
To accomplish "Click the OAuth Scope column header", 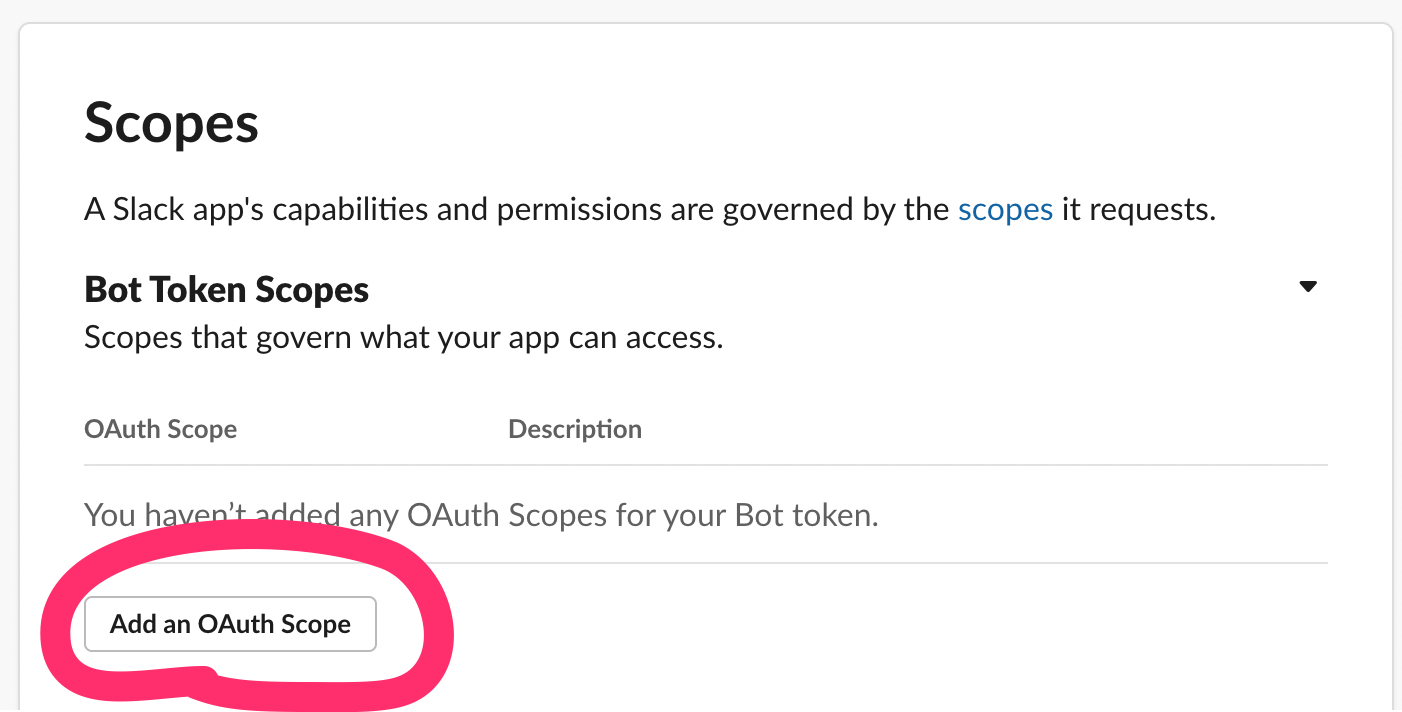I will 160,429.
